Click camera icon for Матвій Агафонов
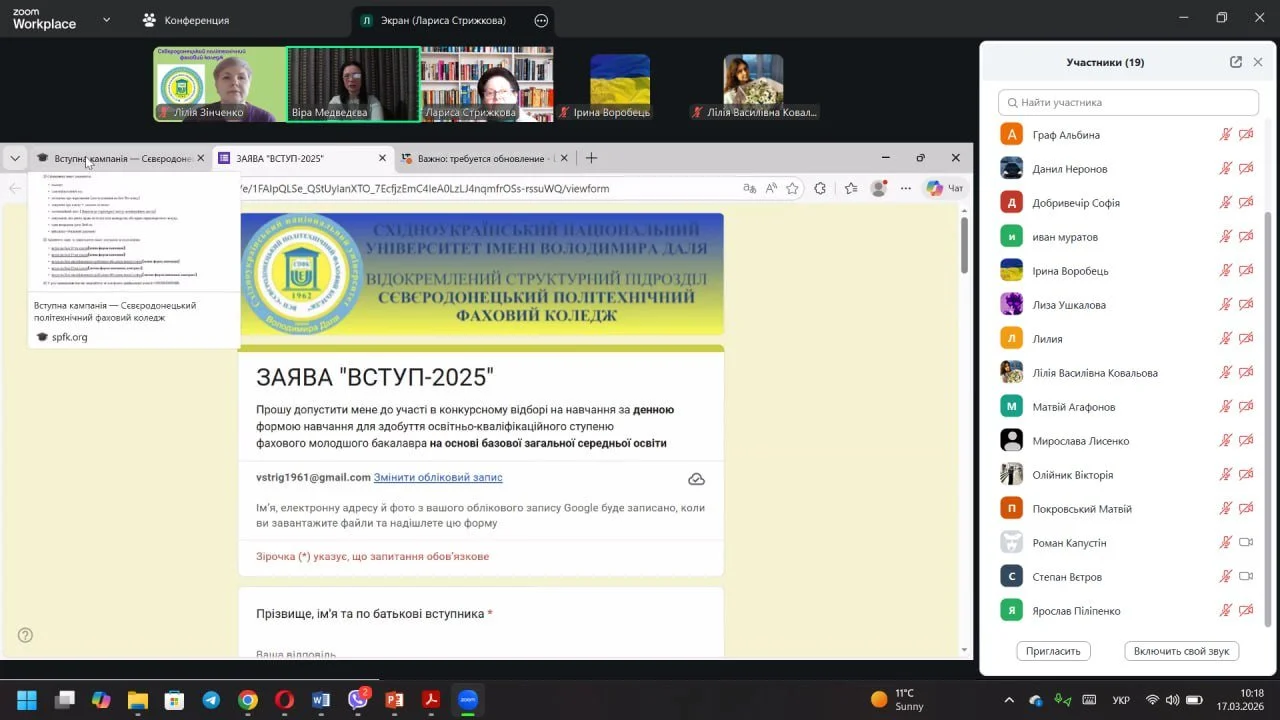Viewport: 1280px width, 720px height. tap(1246, 407)
